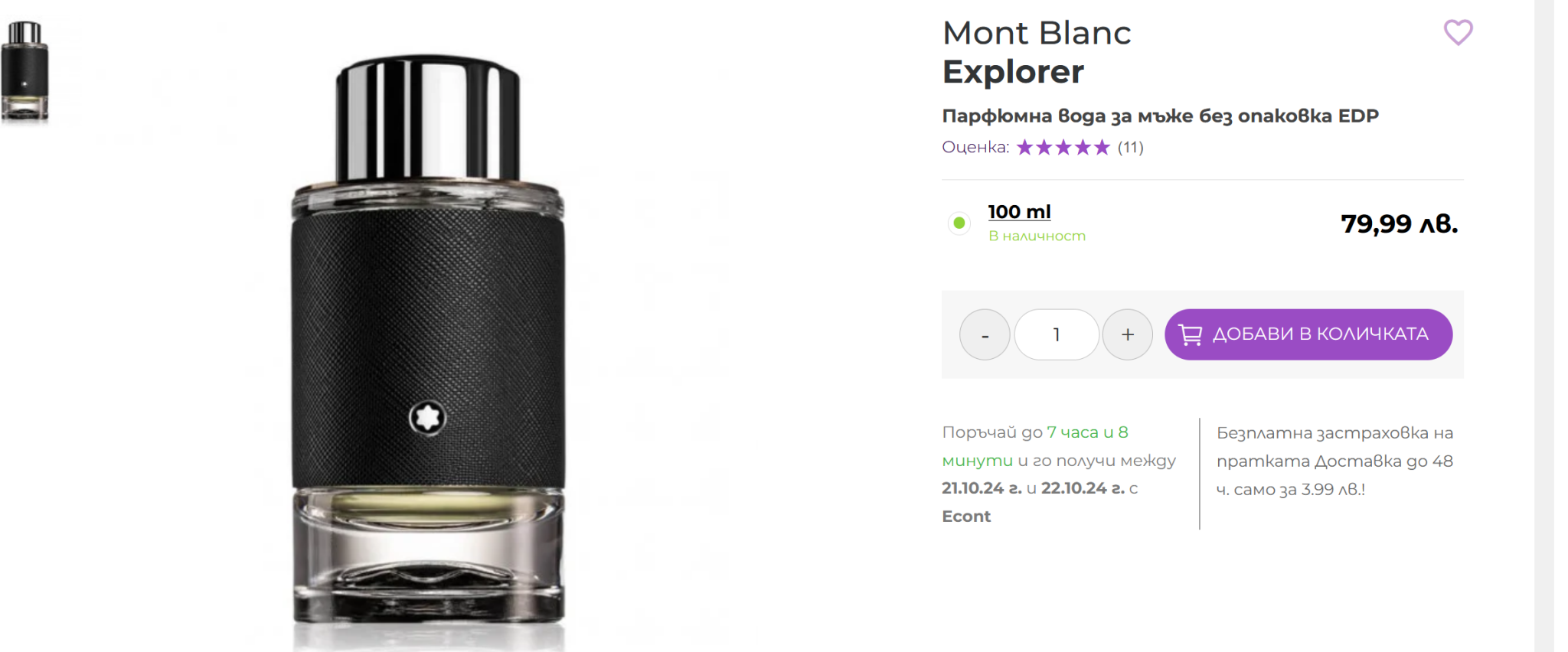Click the В наличност availability text
Image resolution: width=1568 pixels, height=652 pixels.
pos(1037,236)
